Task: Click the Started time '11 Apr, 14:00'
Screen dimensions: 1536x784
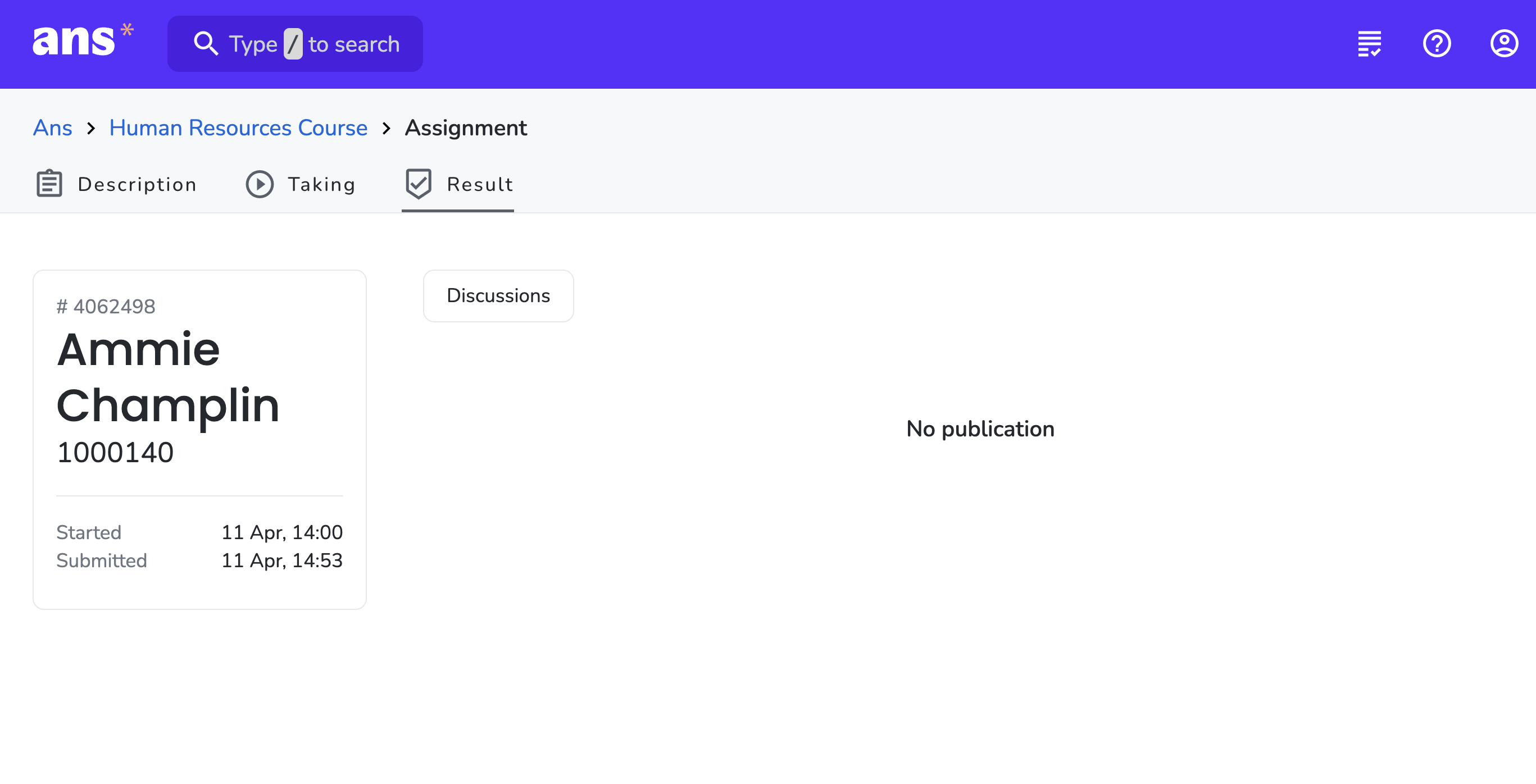Action: point(282,532)
